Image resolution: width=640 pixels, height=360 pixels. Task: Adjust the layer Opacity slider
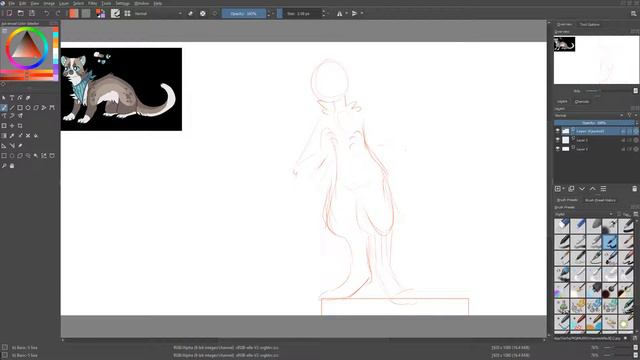click(x=594, y=123)
